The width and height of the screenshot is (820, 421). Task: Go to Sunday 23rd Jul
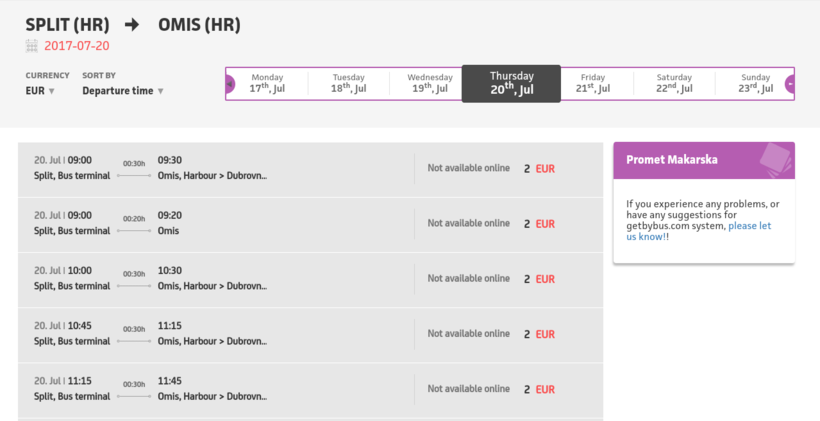pyautogui.click(x=754, y=84)
